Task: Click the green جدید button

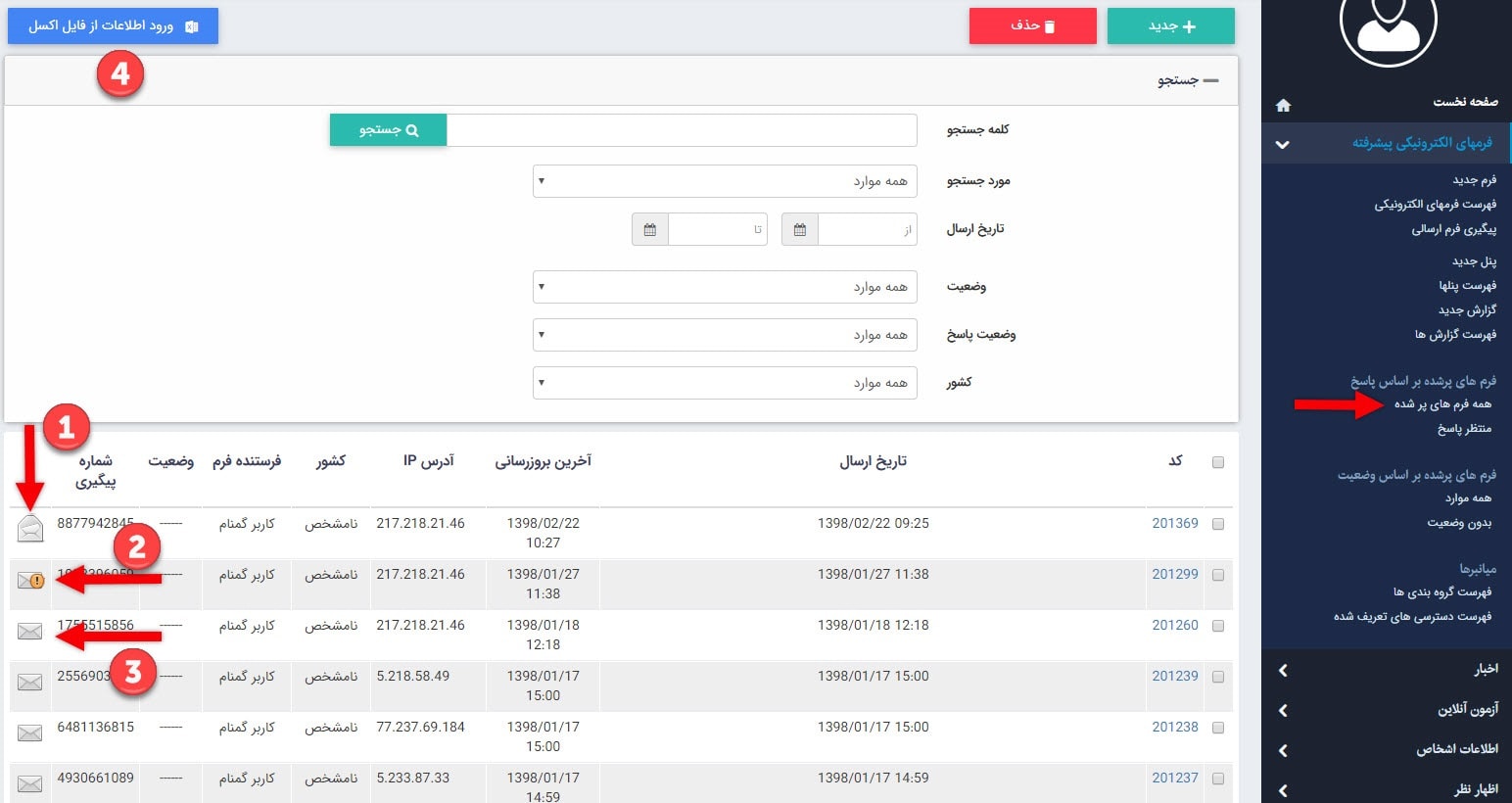Action: tap(1170, 26)
